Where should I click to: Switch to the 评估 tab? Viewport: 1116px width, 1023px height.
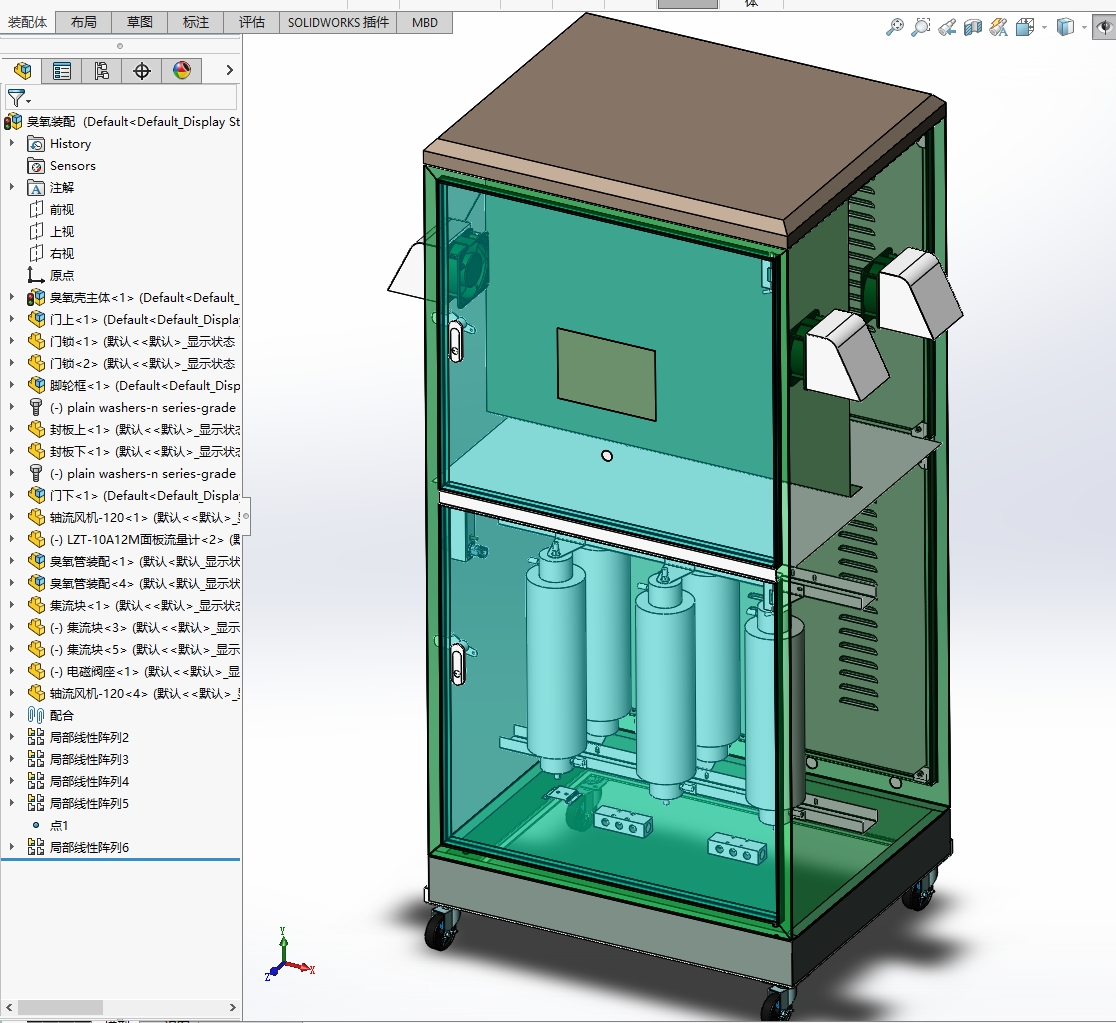pyautogui.click(x=251, y=23)
